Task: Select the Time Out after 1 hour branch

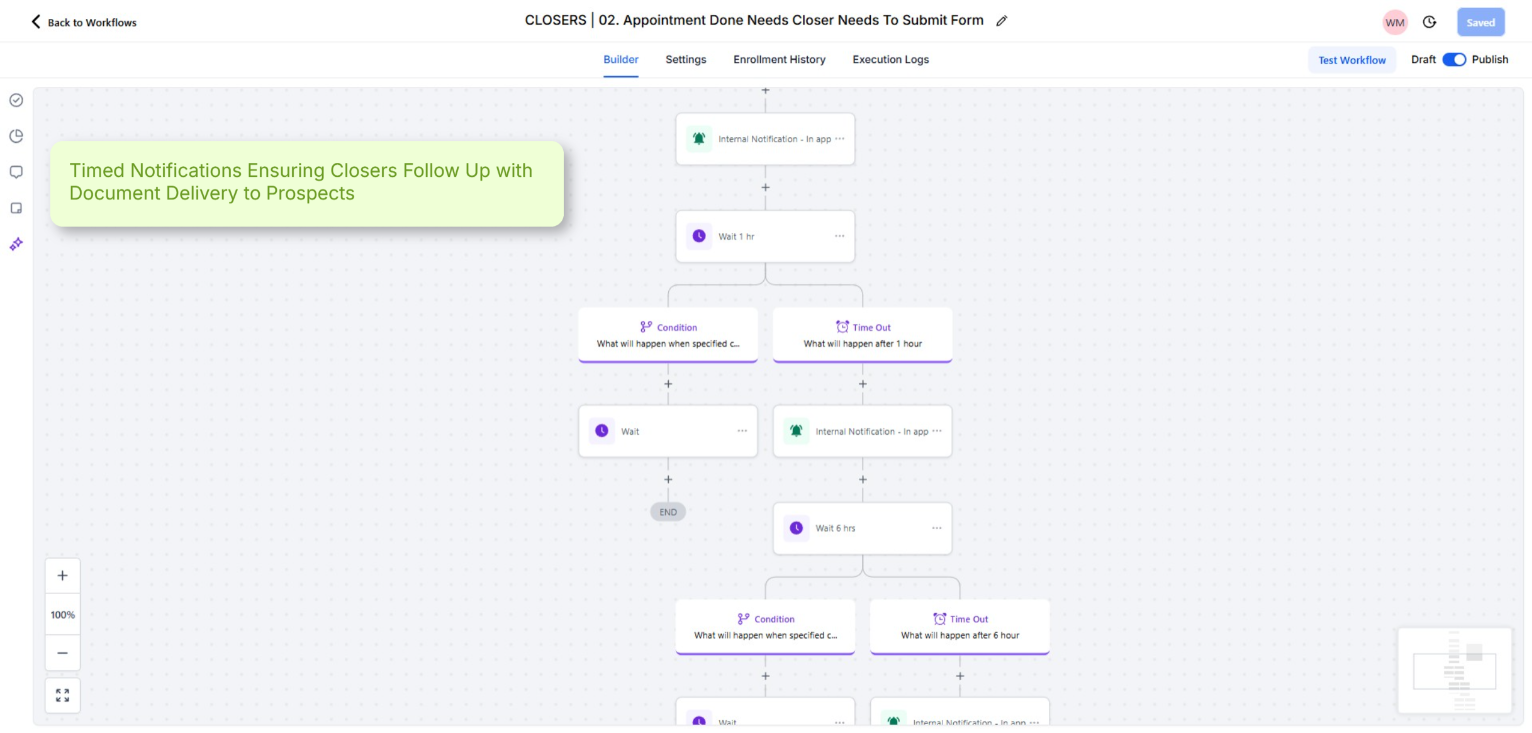Action: (x=862, y=335)
